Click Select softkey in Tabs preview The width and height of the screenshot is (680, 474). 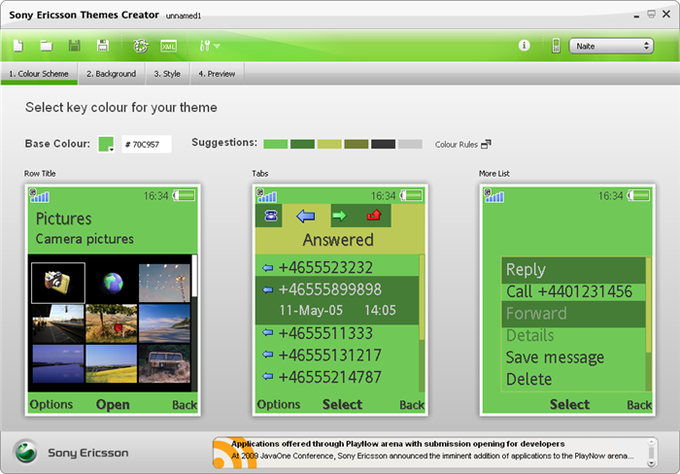tap(342, 404)
